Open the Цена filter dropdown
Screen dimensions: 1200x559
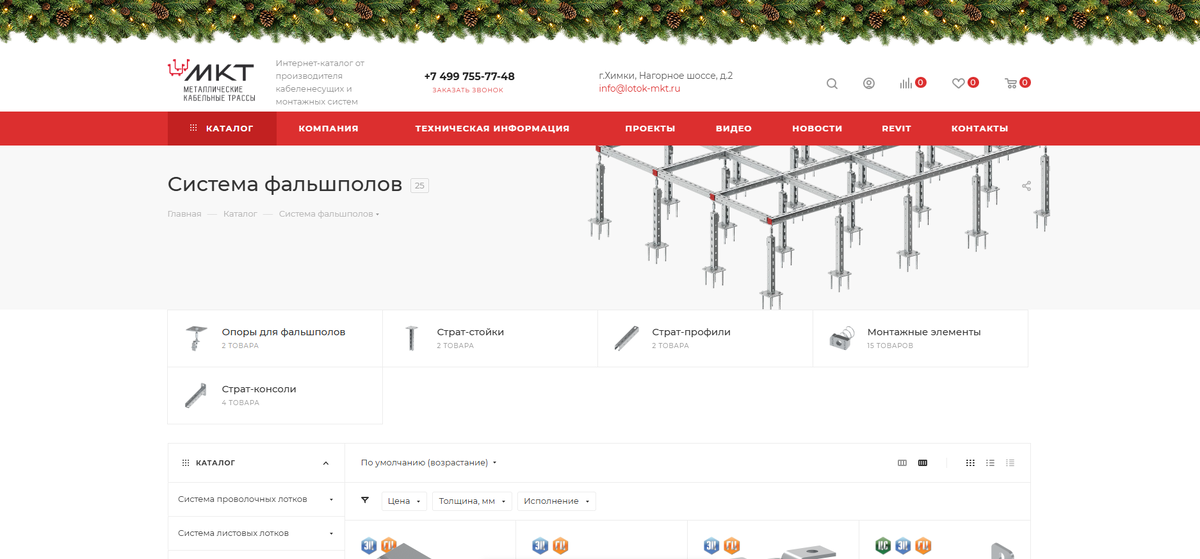point(404,501)
